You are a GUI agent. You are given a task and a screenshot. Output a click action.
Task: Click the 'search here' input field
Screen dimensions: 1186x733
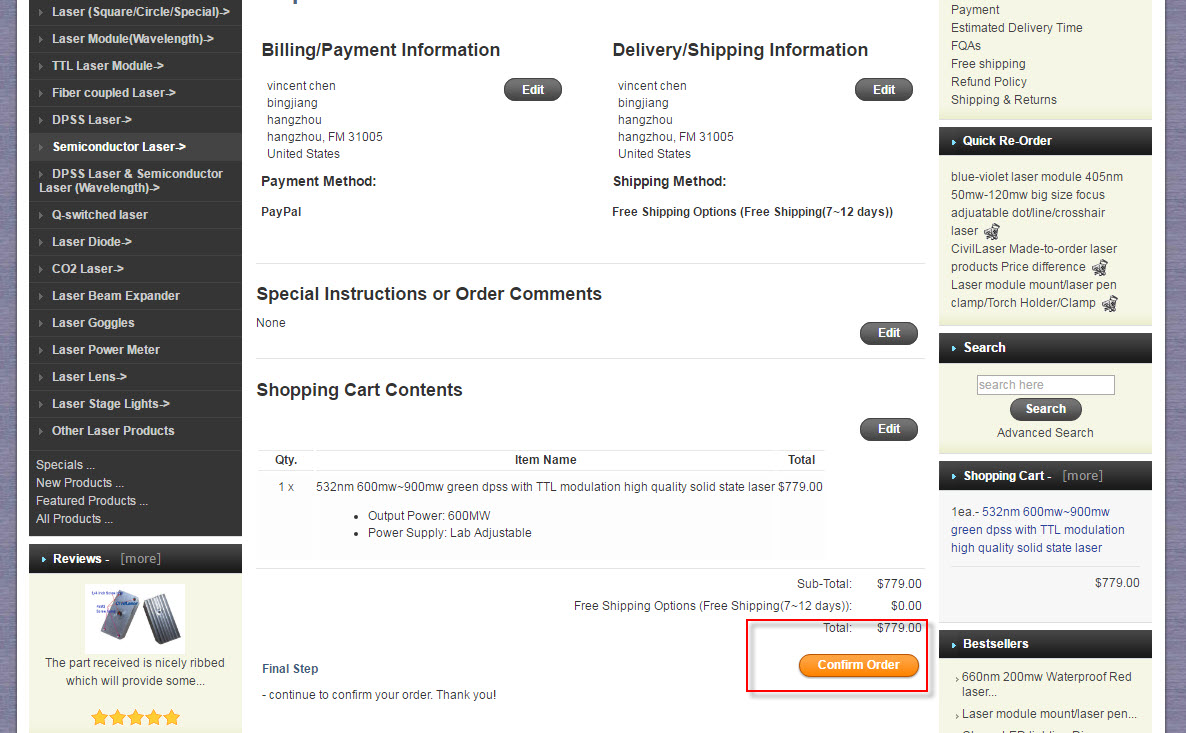(x=1045, y=385)
